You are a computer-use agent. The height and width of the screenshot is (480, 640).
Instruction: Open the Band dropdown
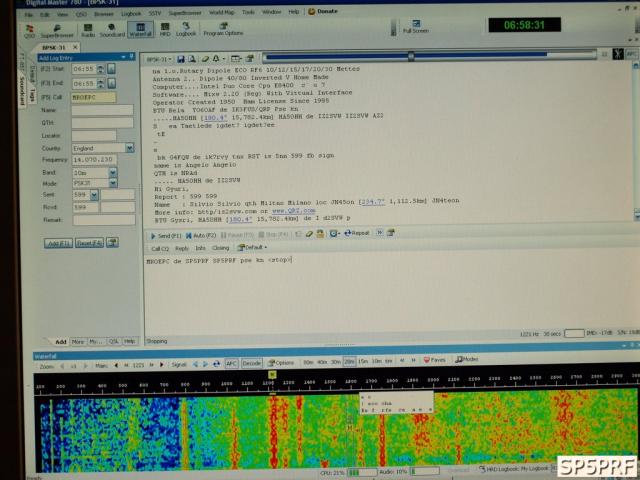pyautogui.click(x=113, y=173)
